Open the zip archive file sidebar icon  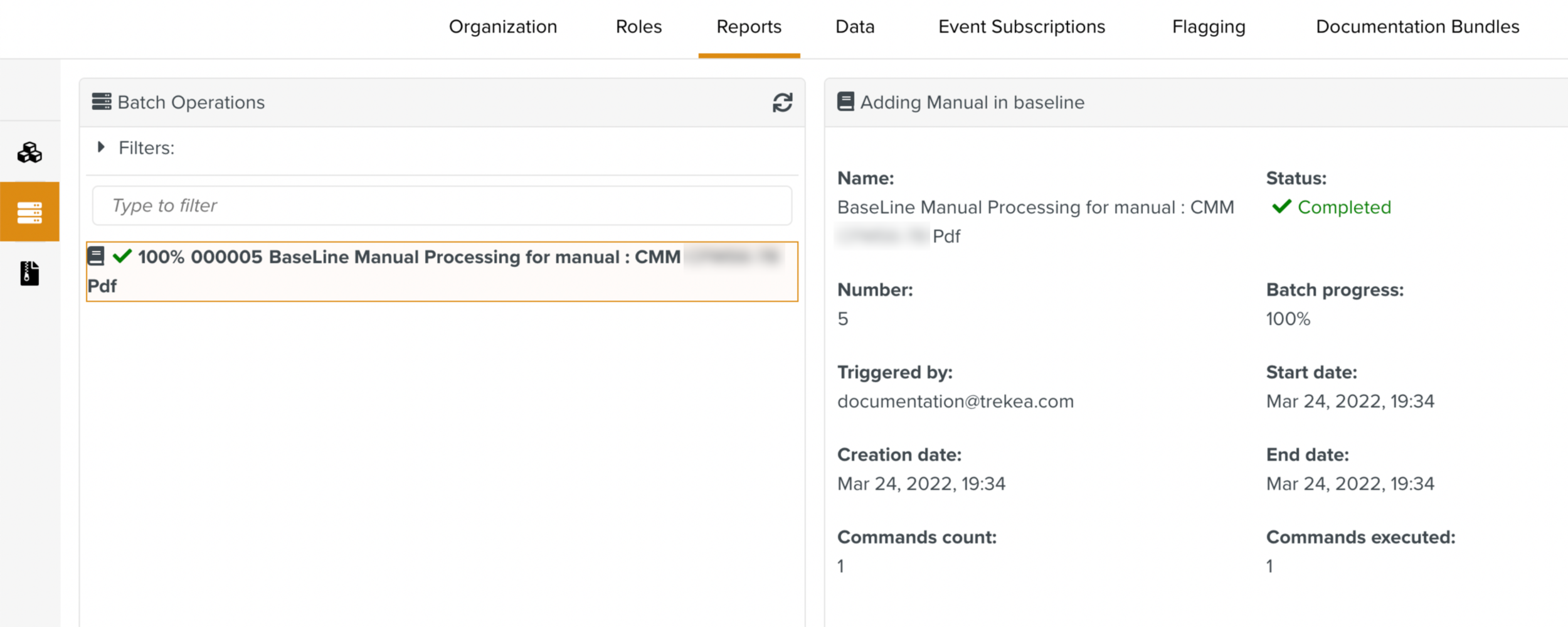(x=29, y=273)
